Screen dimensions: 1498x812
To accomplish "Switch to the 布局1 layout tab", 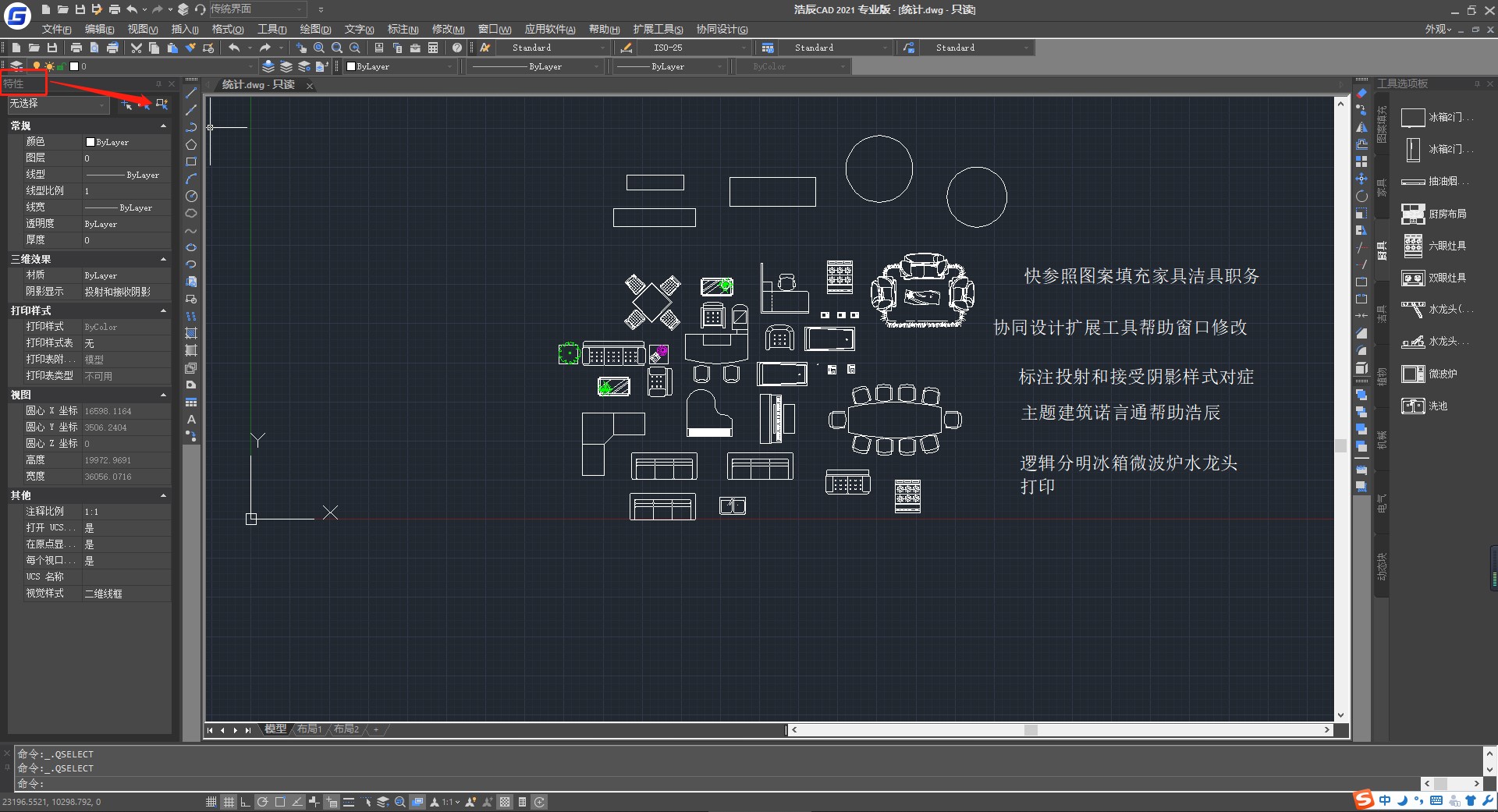I will [309, 729].
